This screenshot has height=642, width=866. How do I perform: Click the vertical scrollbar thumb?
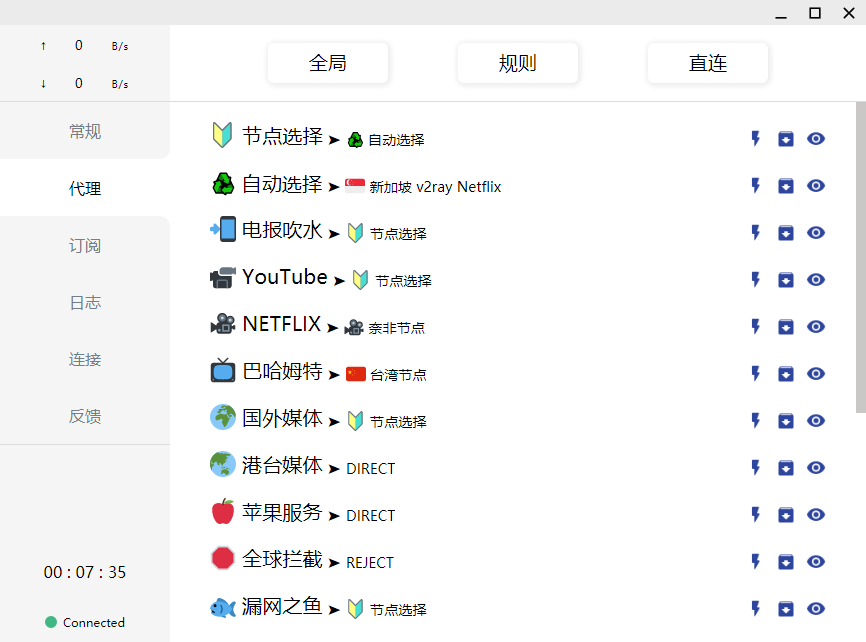(x=860, y=257)
